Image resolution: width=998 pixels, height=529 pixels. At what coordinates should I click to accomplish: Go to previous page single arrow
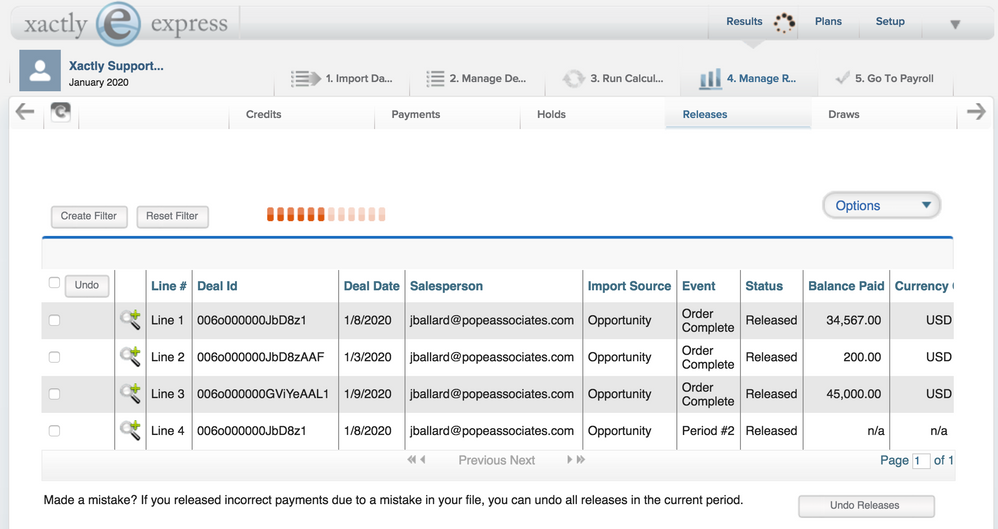423,460
